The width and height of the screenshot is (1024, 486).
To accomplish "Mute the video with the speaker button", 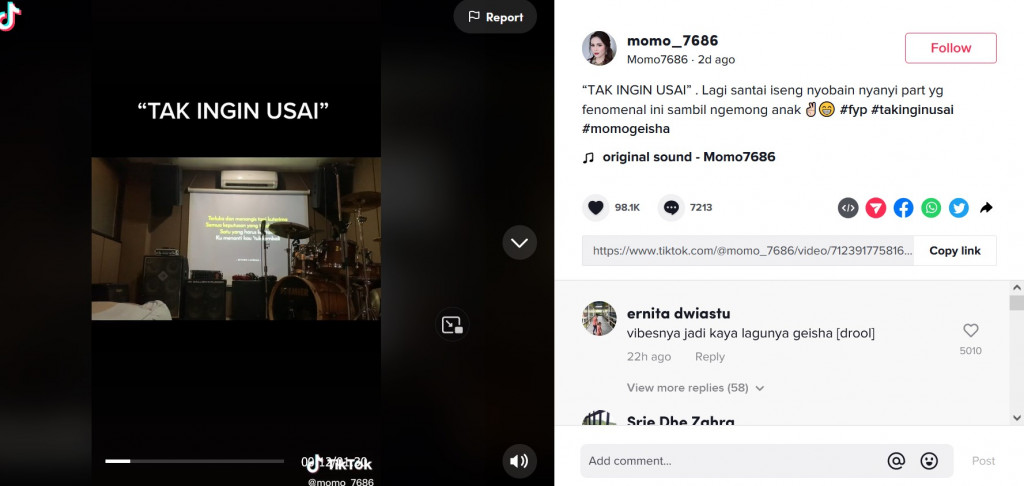I will pos(519,461).
